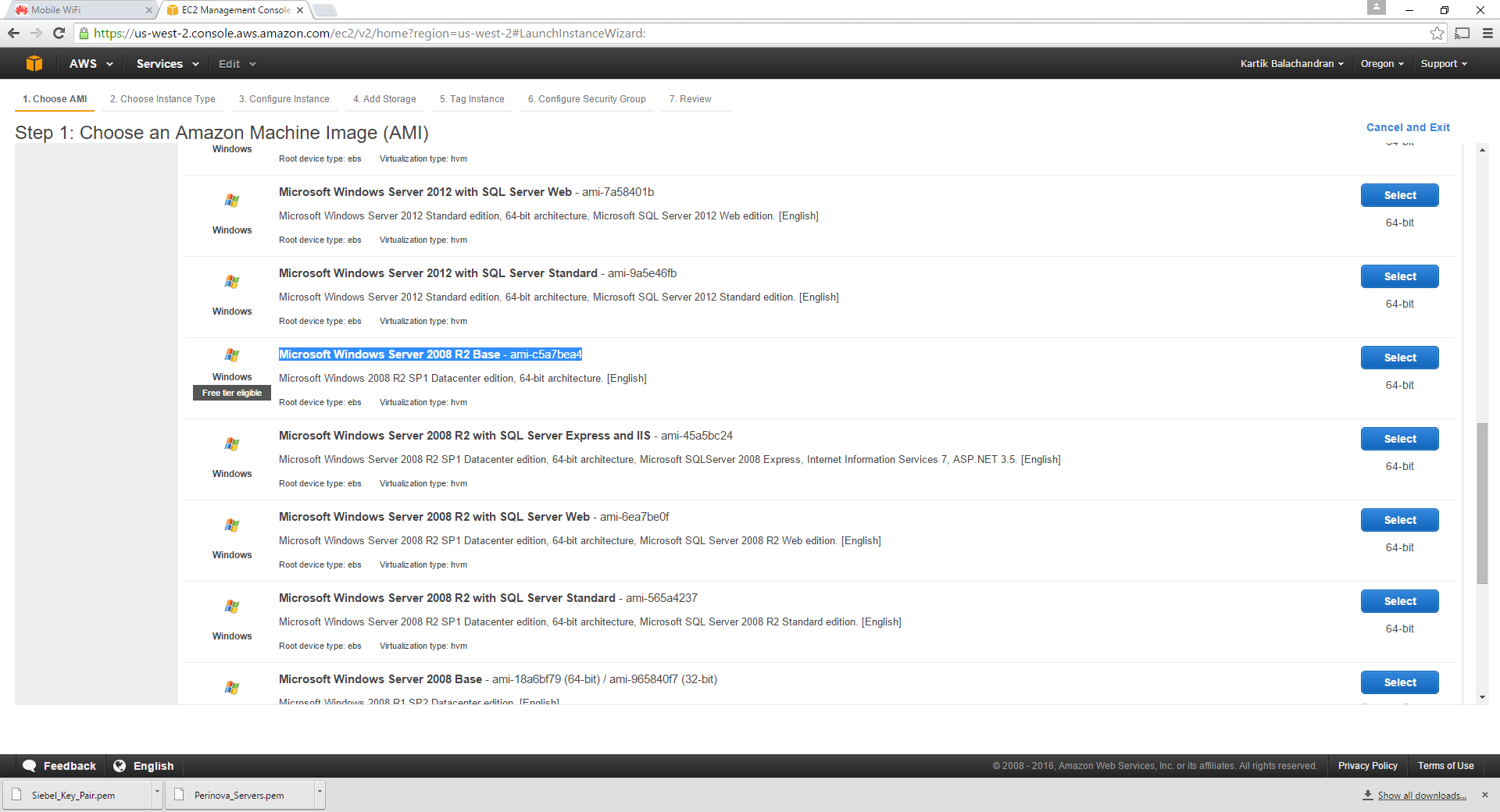Expand the Services menu
Image resolution: width=1500 pixels, height=812 pixels.
(168, 63)
